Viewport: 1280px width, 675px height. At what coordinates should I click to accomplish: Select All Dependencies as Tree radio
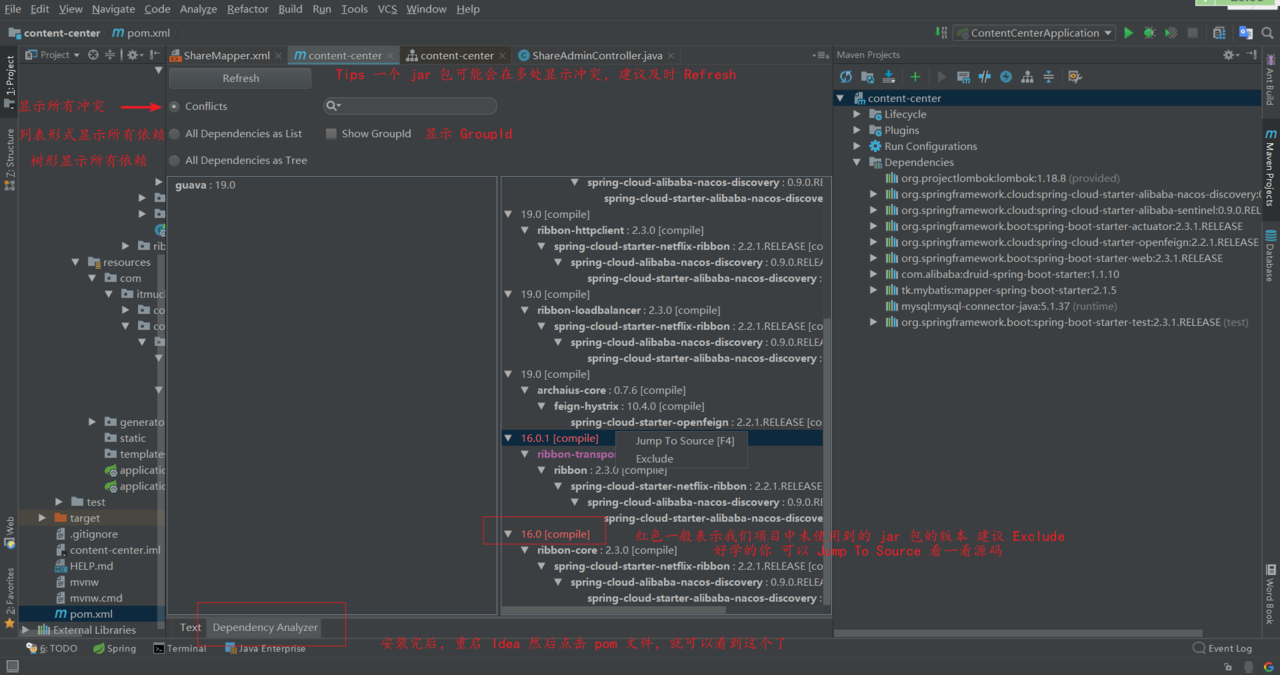click(175, 160)
